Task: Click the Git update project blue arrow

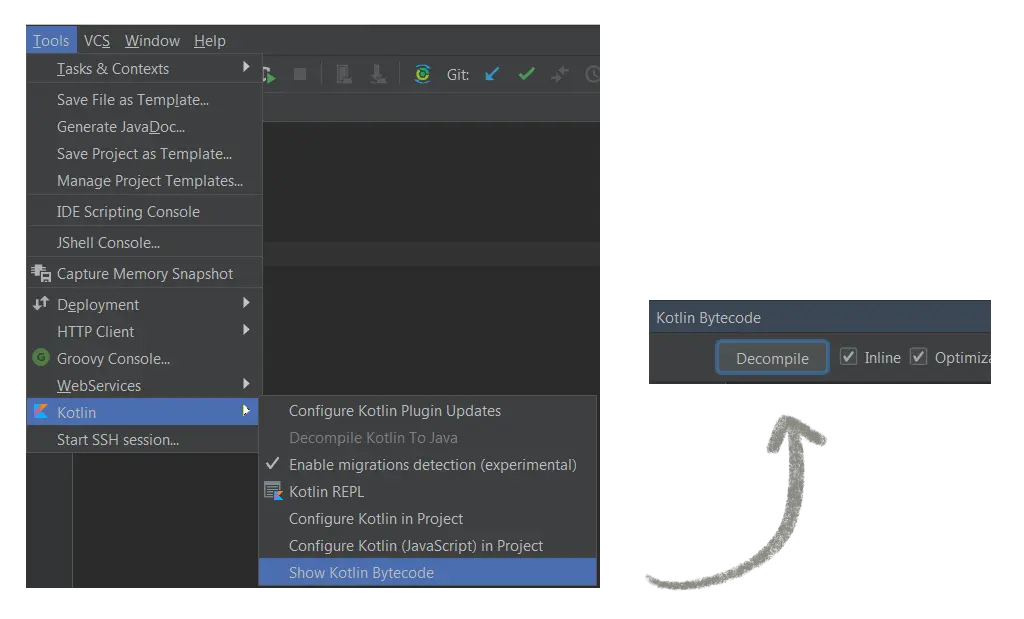Action: [492, 74]
